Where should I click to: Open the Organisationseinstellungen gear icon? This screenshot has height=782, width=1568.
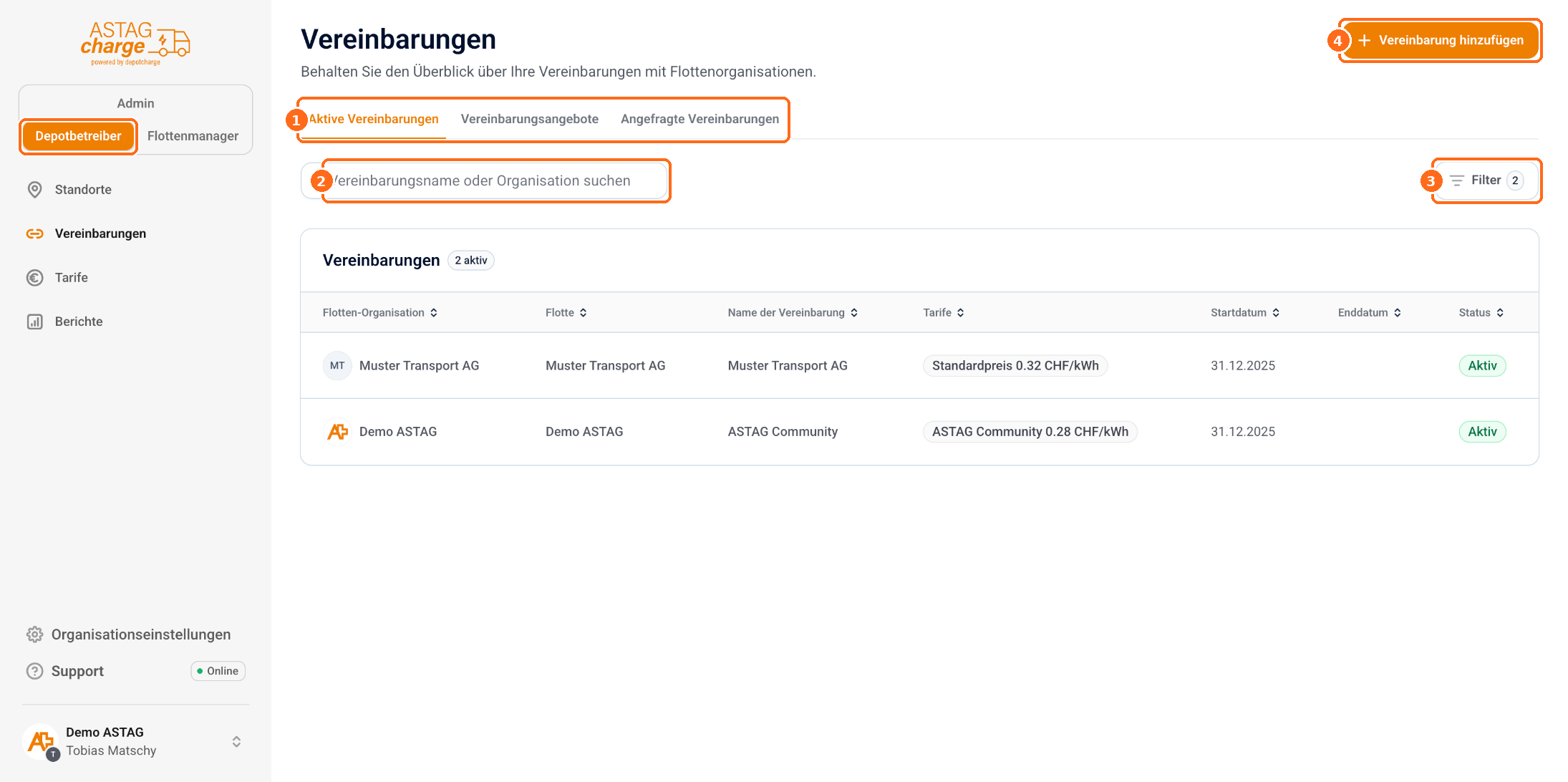(x=34, y=634)
